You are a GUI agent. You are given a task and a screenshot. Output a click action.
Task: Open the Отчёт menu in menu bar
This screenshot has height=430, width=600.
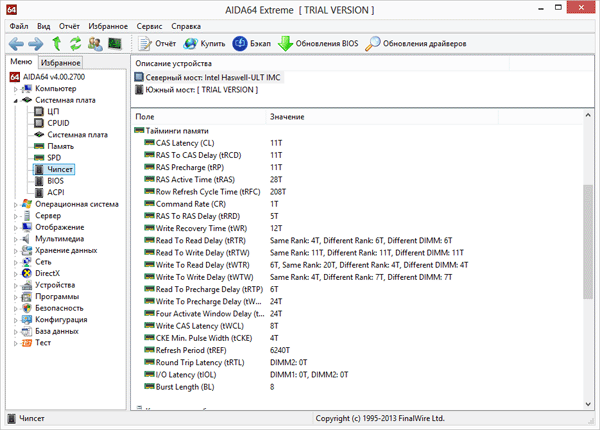pyautogui.click(x=69, y=26)
